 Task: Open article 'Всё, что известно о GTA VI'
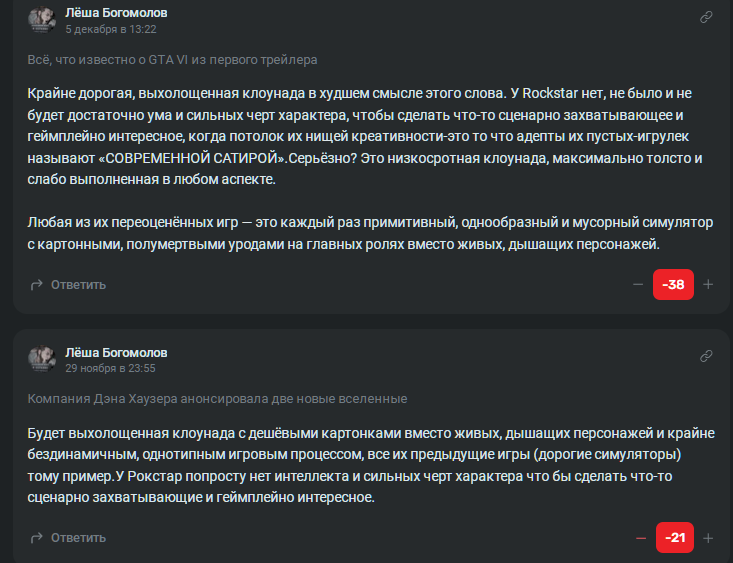(x=172, y=60)
